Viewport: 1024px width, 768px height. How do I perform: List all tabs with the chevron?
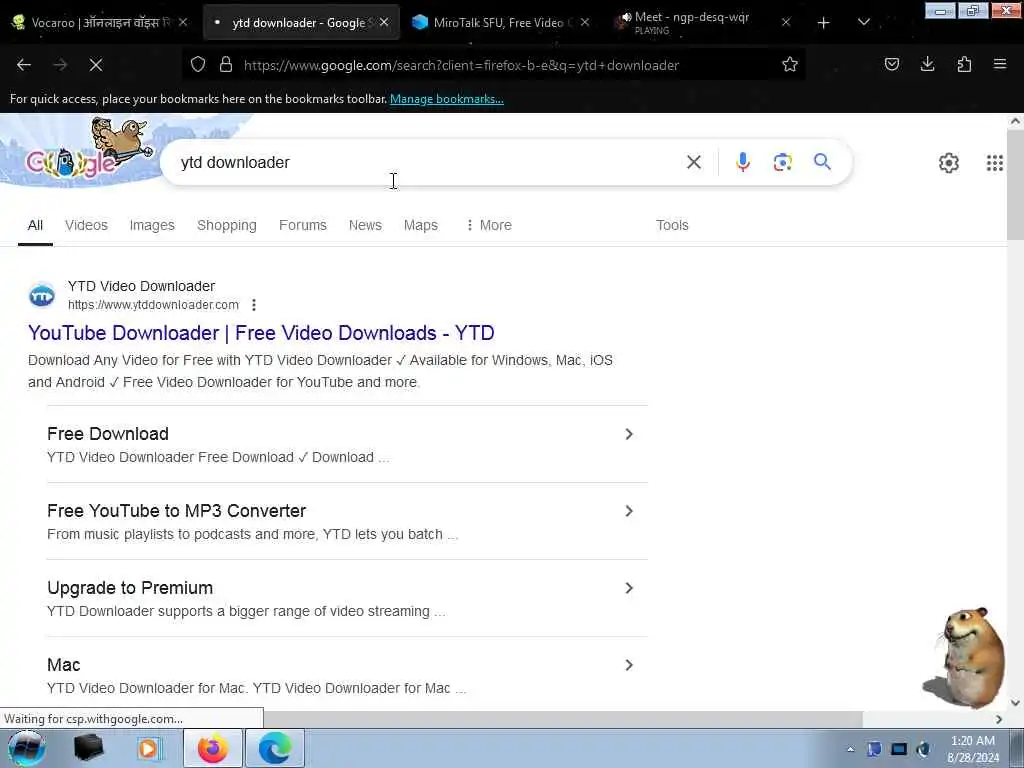[863, 23]
